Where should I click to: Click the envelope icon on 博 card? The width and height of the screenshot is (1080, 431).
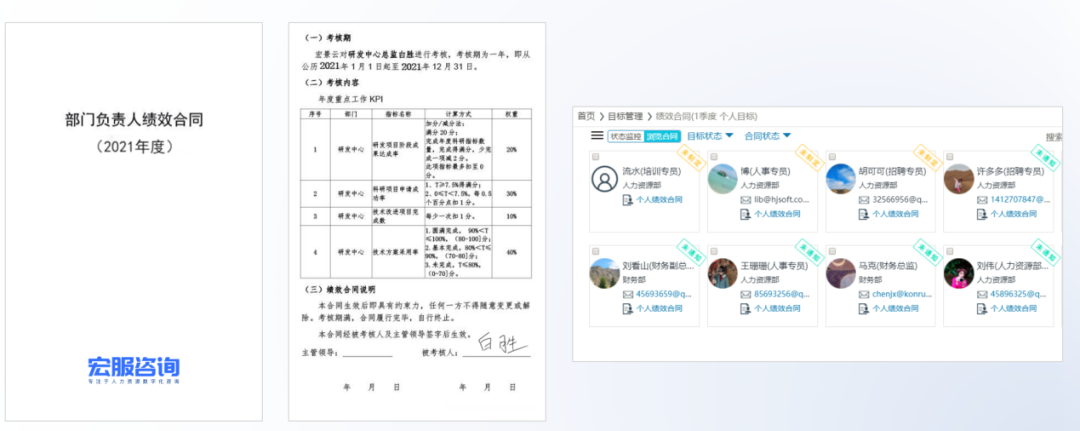(x=745, y=200)
